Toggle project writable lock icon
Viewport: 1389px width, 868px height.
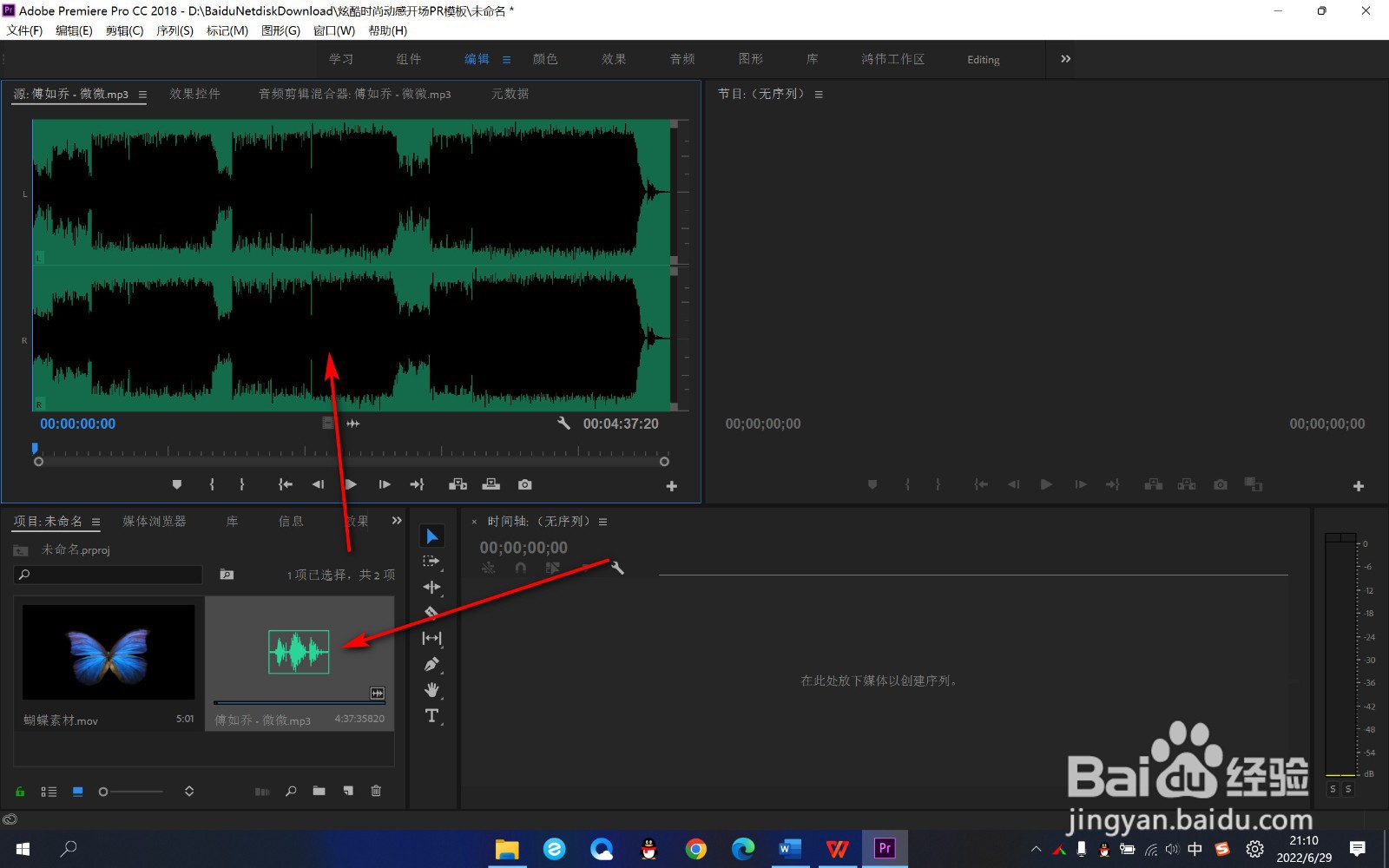[x=20, y=792]
